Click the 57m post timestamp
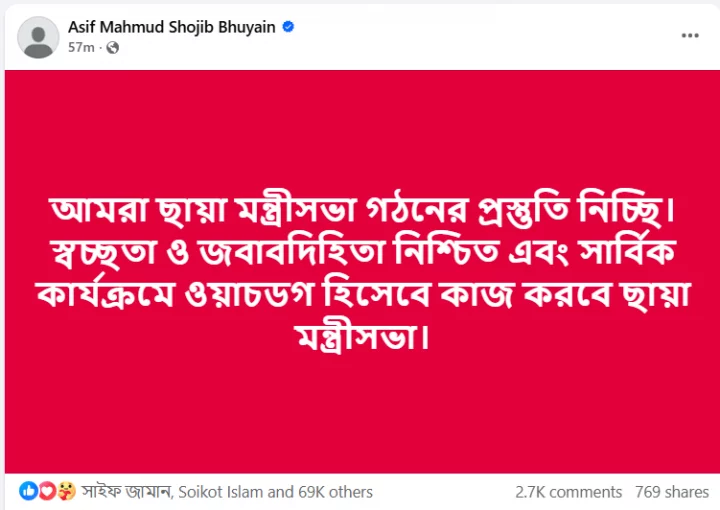The width and height of the screenshot is (720, 510). 81,47
